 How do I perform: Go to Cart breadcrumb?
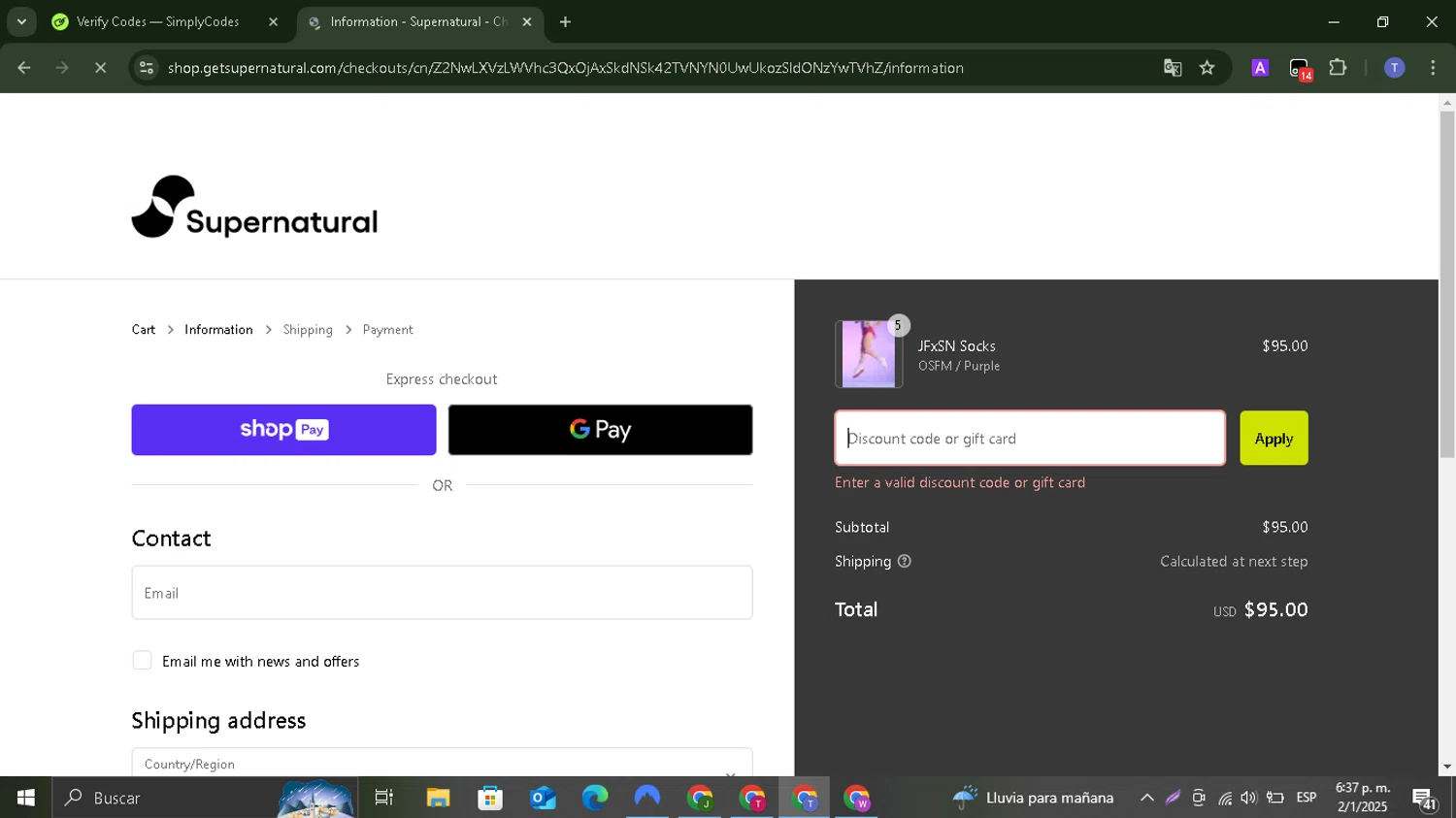[144, 330]
